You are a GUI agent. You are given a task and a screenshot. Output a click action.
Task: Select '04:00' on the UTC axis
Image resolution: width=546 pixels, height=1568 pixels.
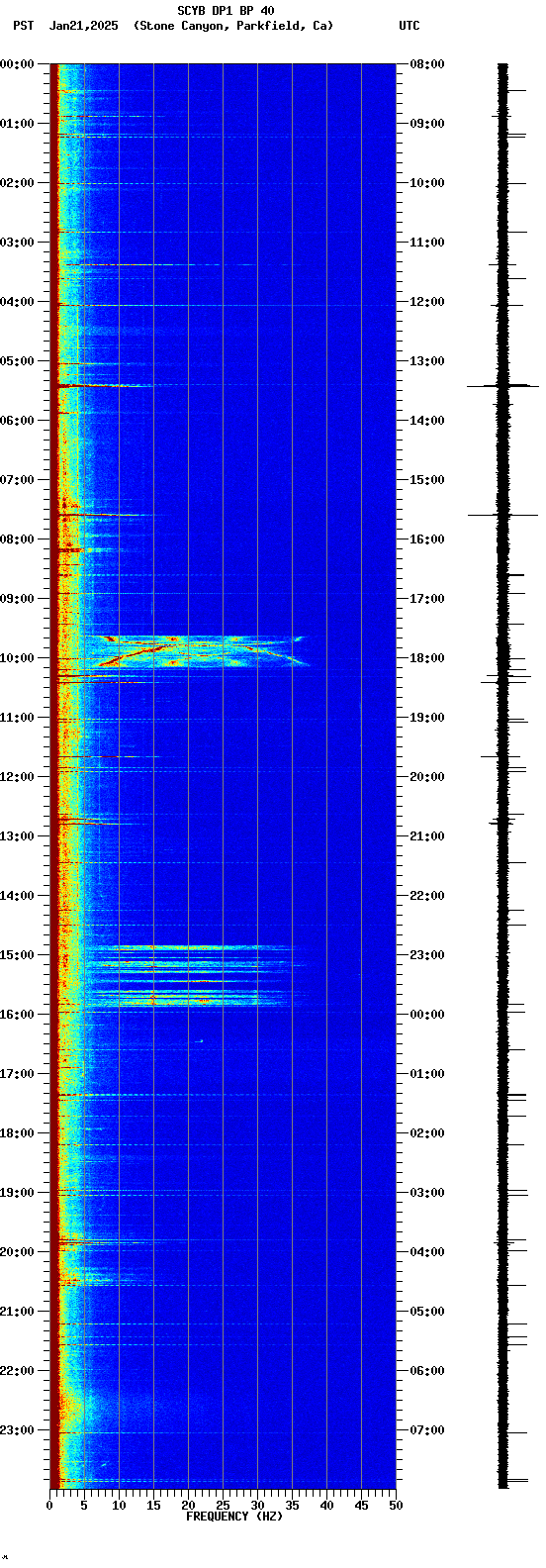[427, 1252]
